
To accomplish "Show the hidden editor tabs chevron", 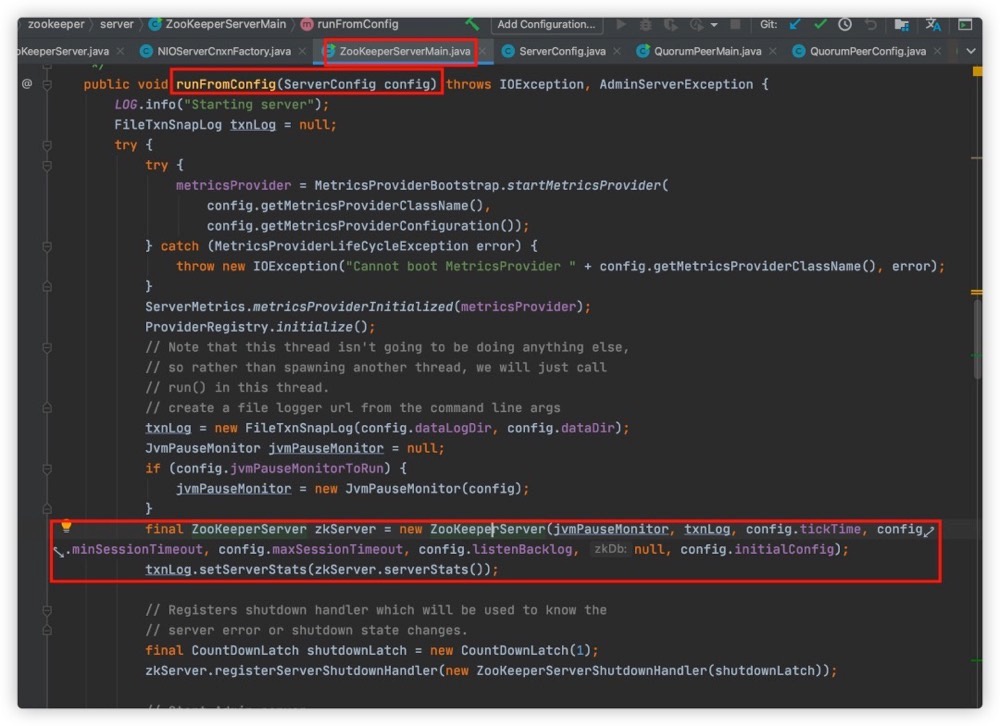I will point(971,51).
